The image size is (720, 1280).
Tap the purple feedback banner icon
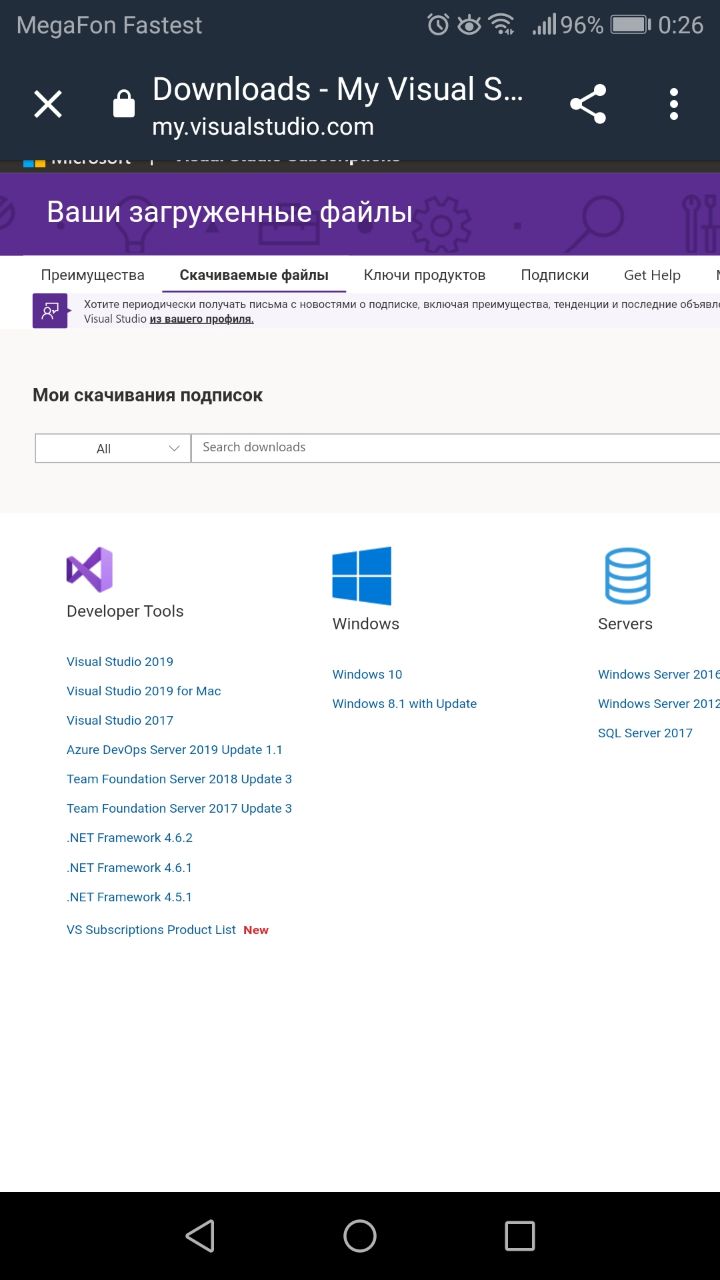(x=50, y=311)
